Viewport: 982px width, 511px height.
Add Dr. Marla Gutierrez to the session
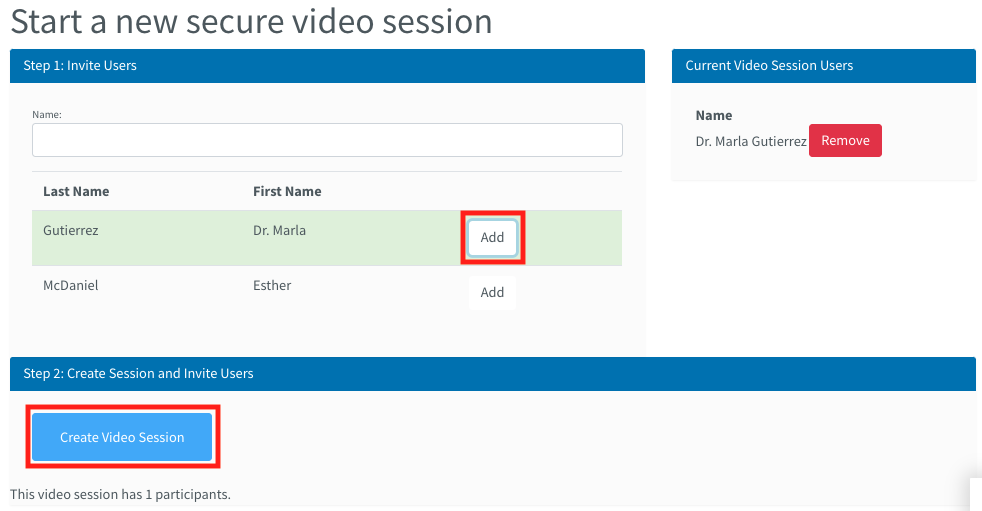492,237
